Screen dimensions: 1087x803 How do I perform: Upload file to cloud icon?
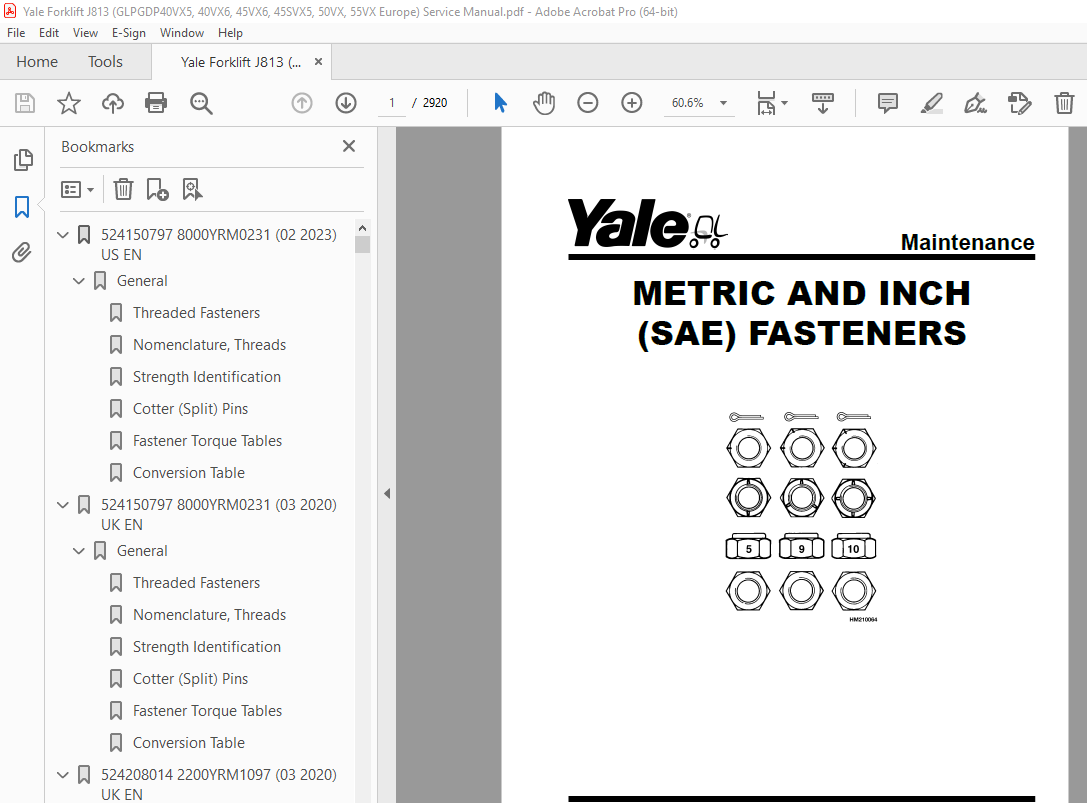113,103
